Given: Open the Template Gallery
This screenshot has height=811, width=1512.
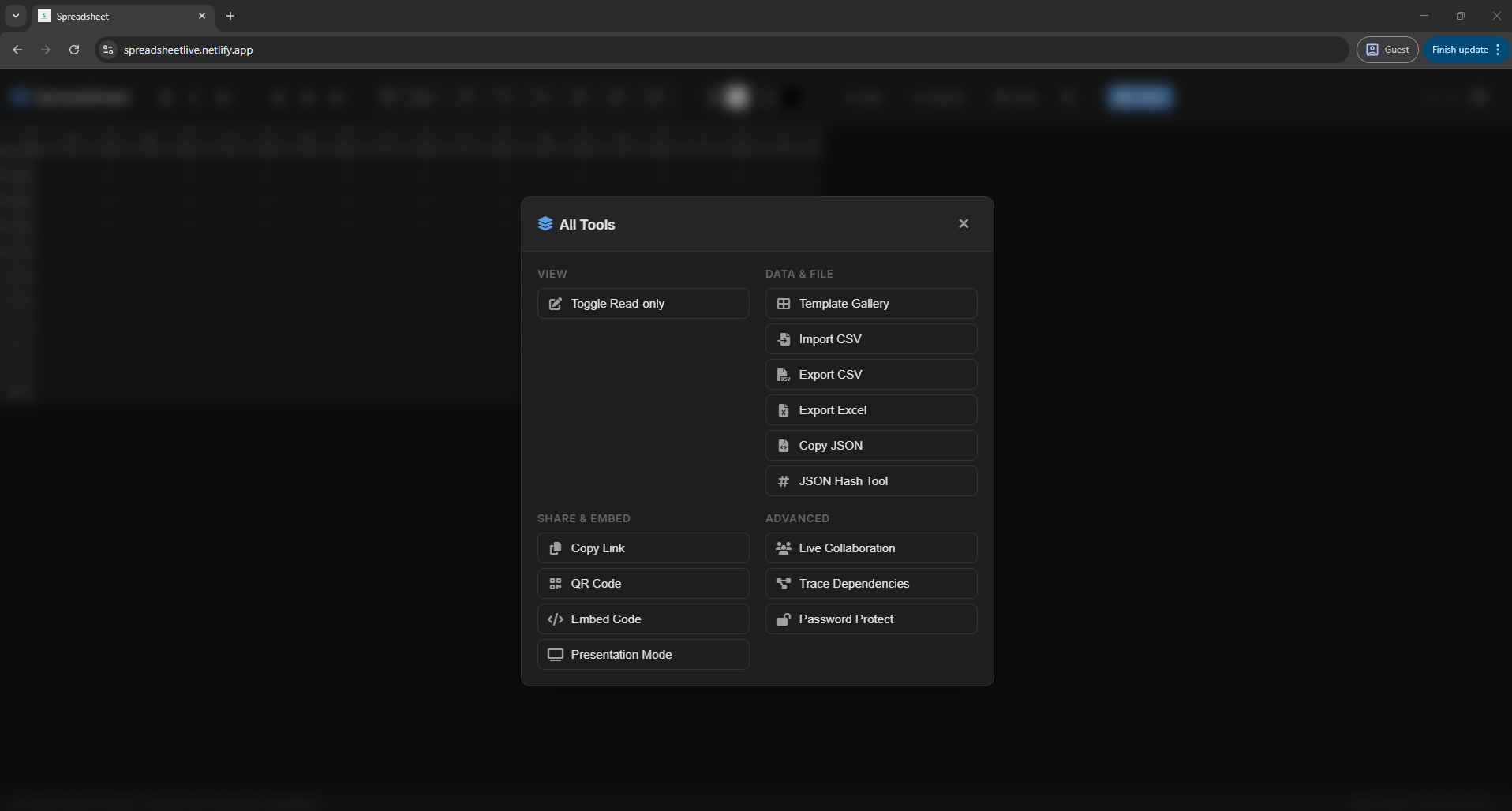Looking at the screenshot, I should pyautogui.click(x=870, y=303).
